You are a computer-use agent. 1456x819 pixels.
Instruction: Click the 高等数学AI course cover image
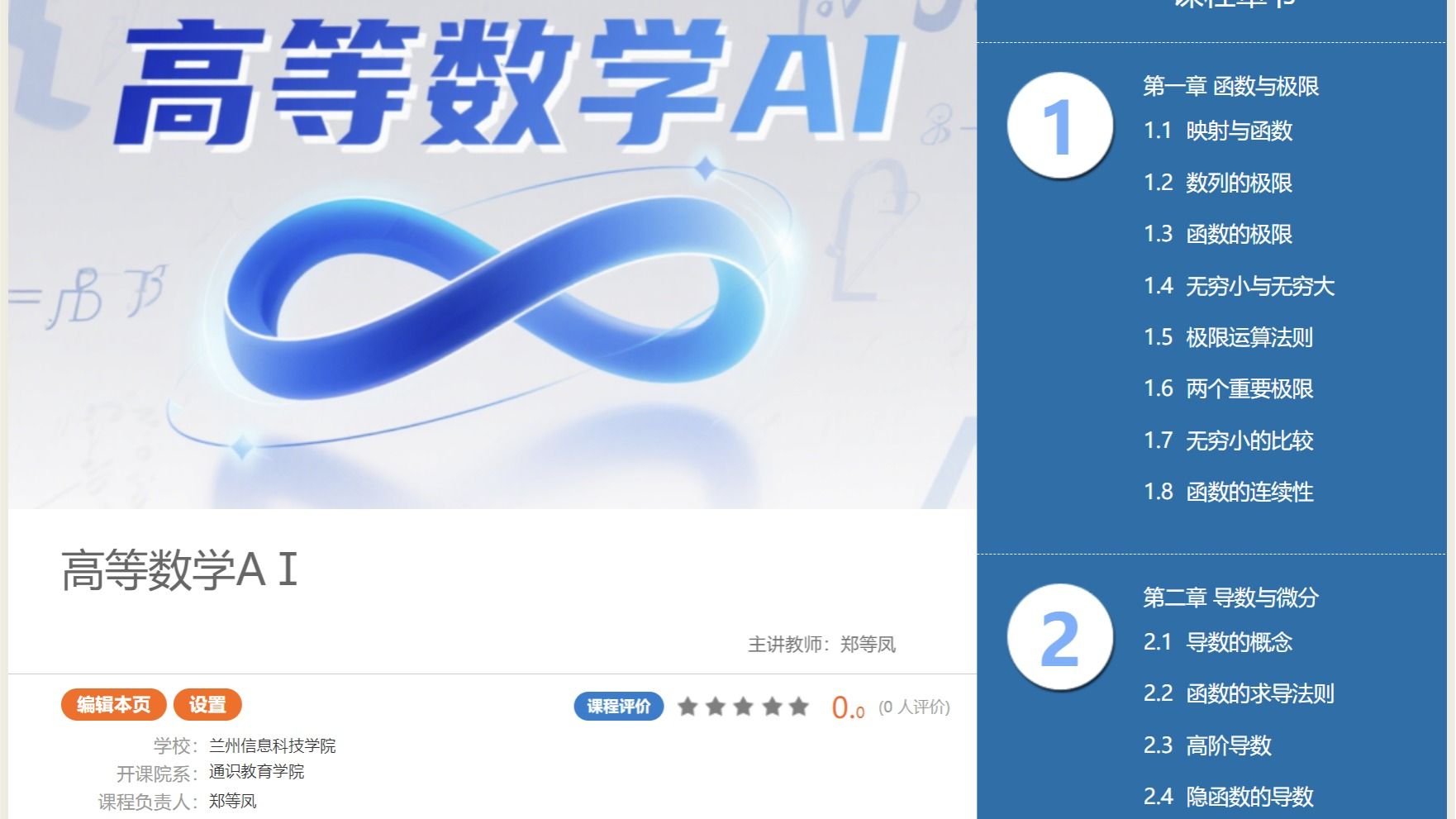click(x=492, y=254)
